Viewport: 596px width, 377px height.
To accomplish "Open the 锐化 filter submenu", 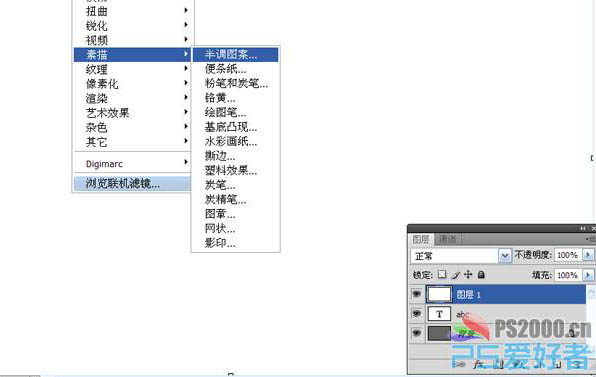I will coord(132,25).
